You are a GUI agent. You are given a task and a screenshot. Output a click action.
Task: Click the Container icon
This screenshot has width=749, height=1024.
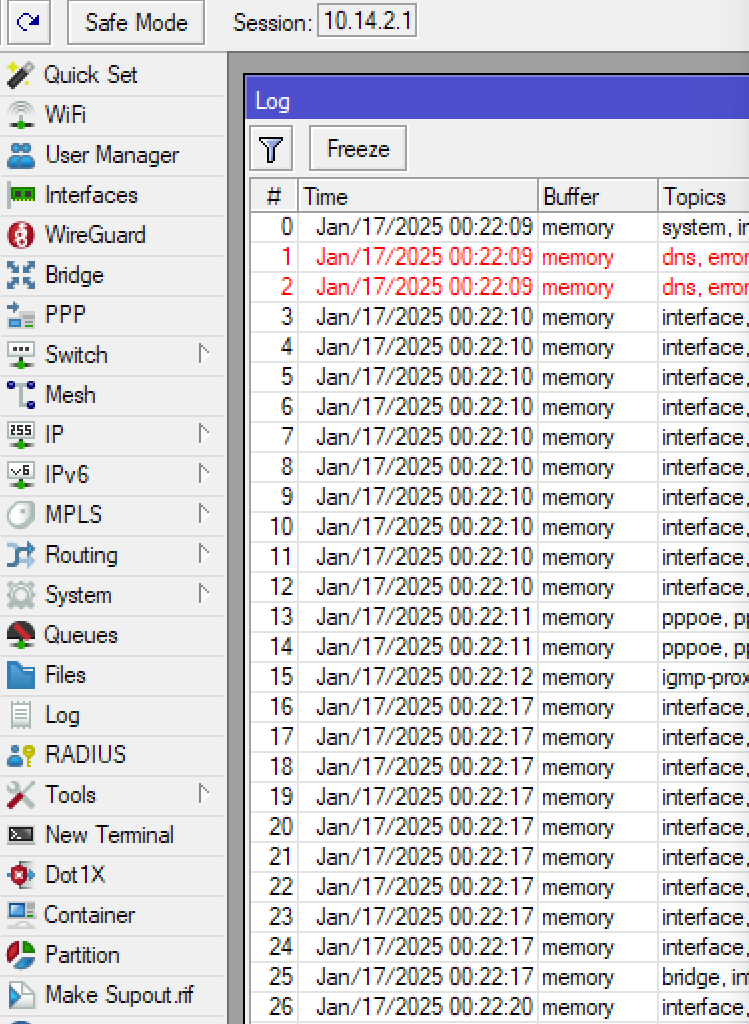(21, 915)
